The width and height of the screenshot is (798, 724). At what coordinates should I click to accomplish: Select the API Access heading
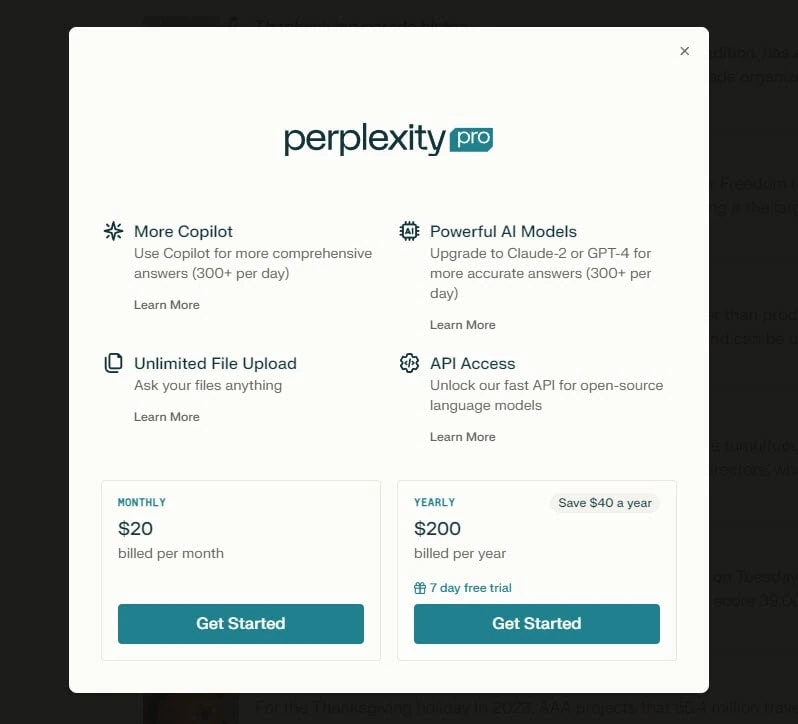473,363
